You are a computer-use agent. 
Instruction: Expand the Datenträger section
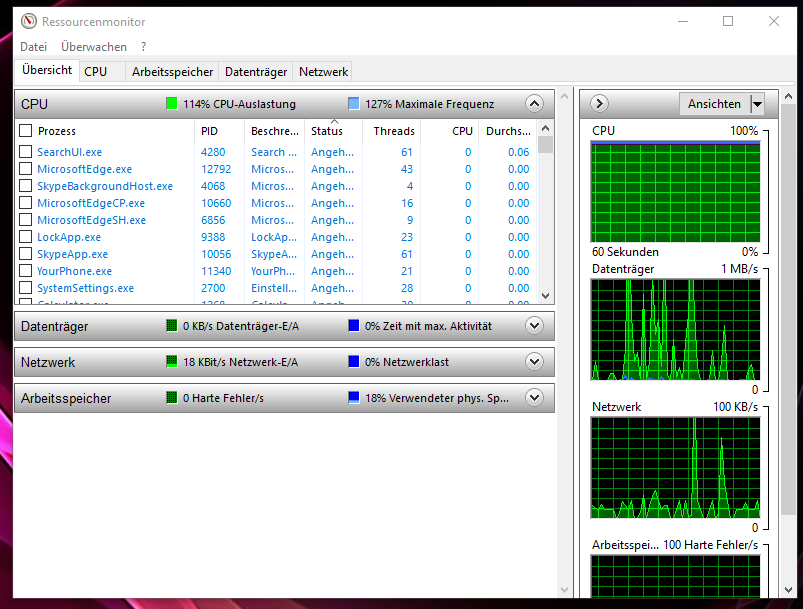534,326
